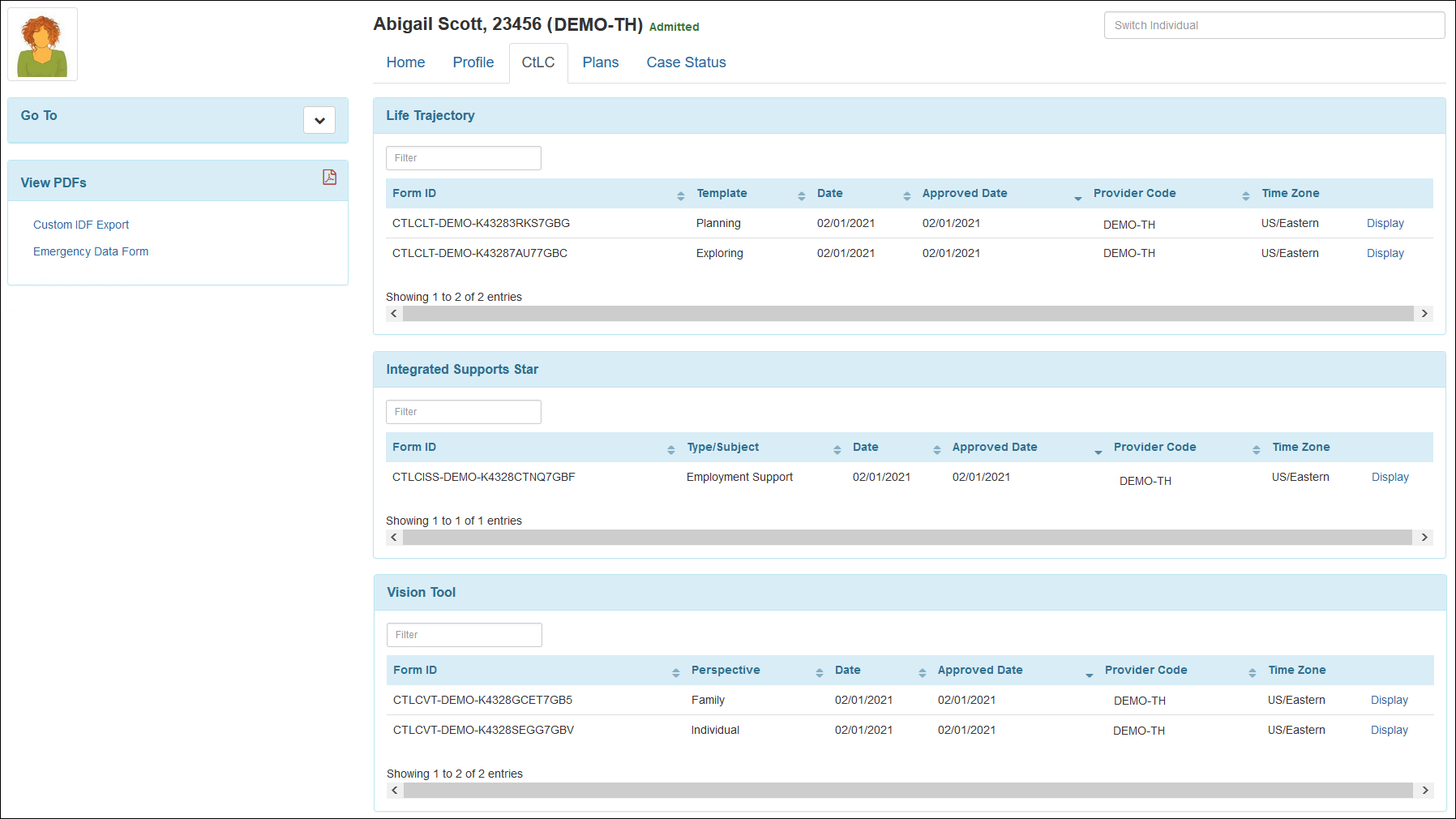1456x819 pixels.
Task: Click the Switch Individual search field
Action: (1273, 25)
